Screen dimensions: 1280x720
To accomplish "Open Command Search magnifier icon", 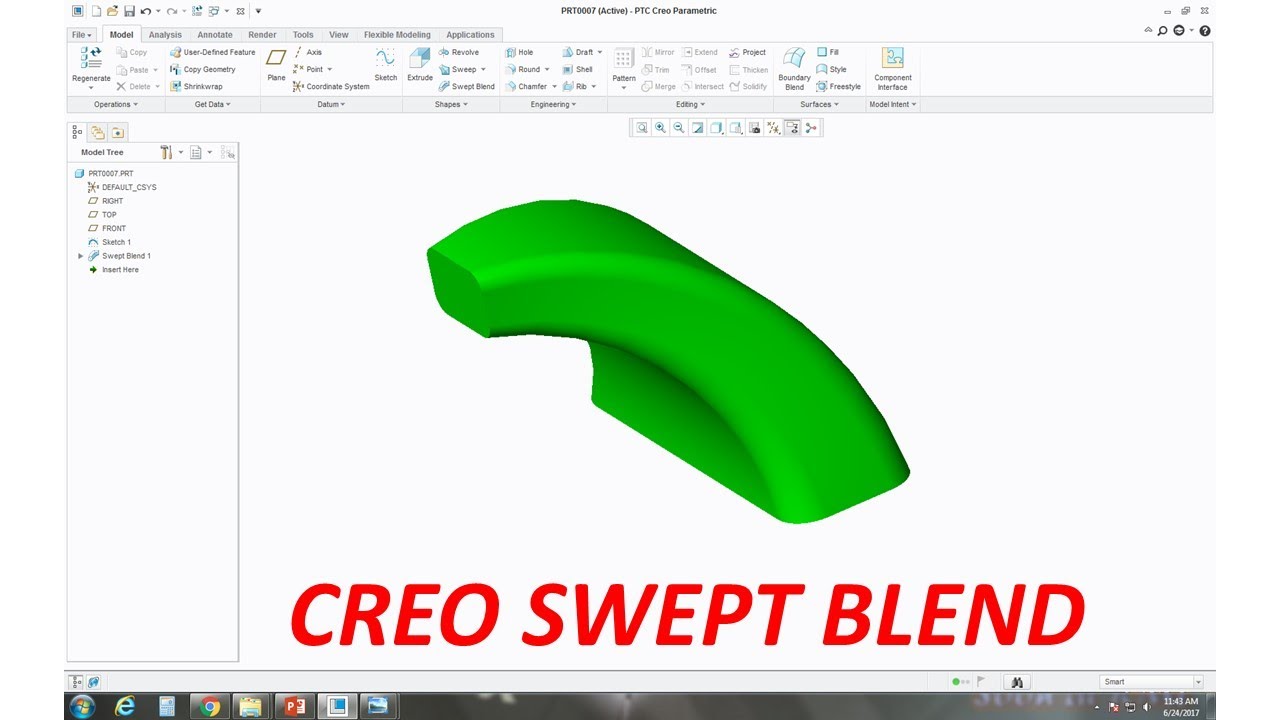I will click(x=1162, y=31).
